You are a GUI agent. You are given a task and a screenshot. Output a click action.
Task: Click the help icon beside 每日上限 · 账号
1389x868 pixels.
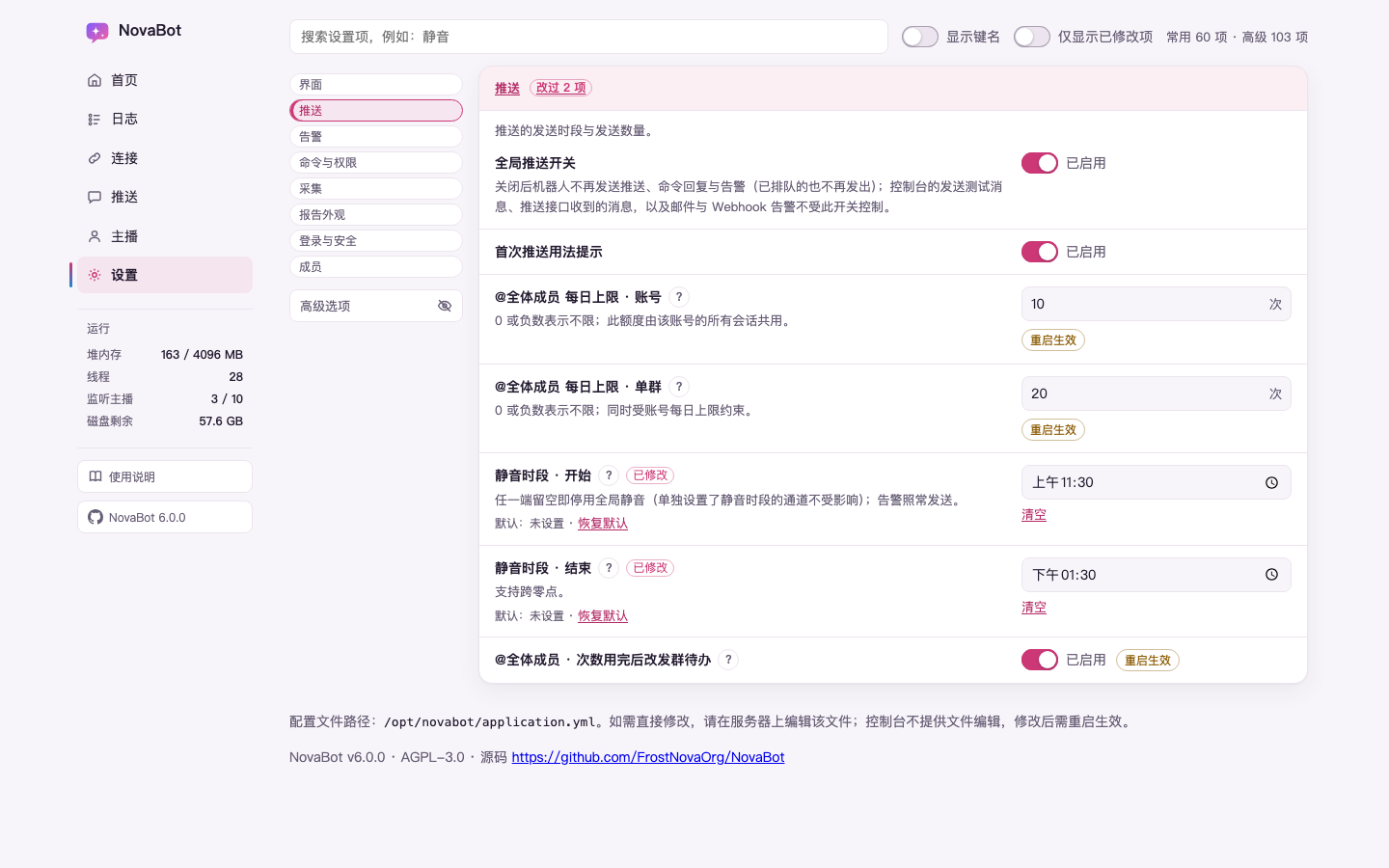pyautogui.click(x=679, y=297)
